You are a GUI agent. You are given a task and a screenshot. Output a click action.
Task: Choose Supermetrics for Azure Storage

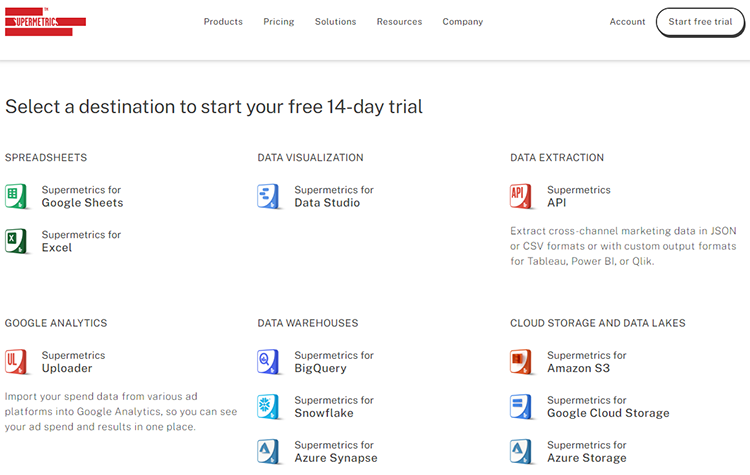pos(587,452)
